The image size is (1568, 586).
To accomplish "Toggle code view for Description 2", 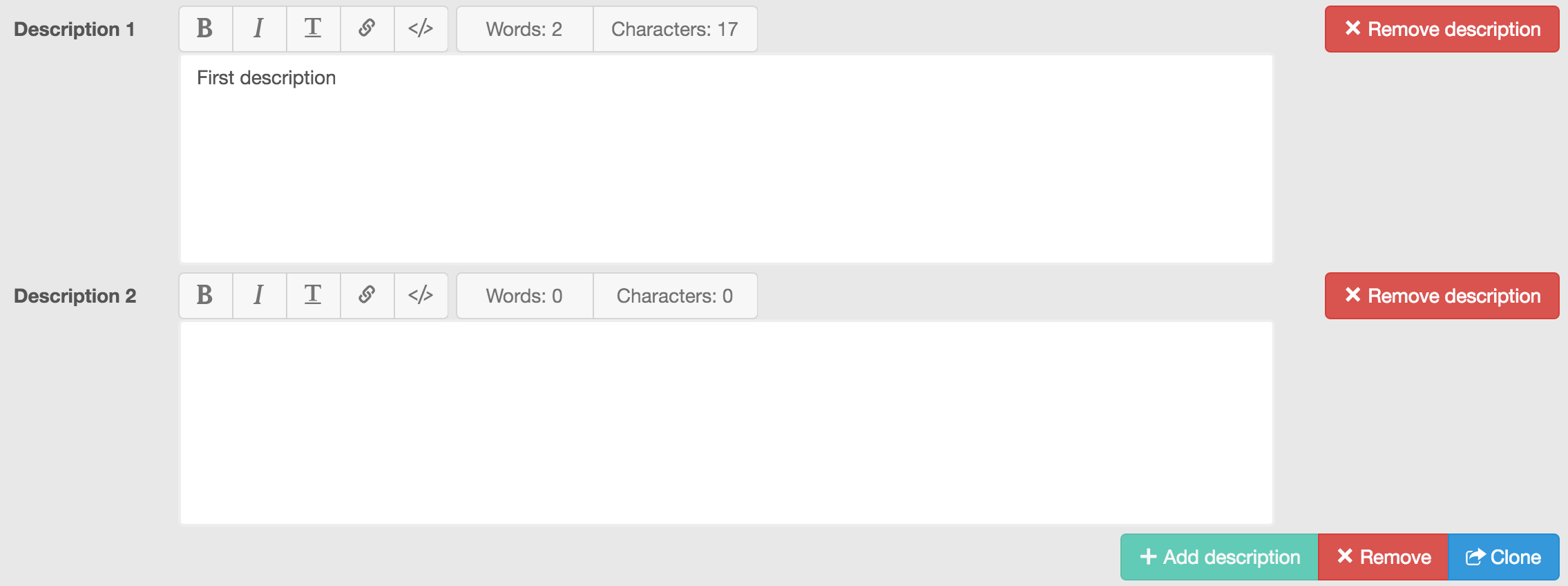I will tap(421, 296).
